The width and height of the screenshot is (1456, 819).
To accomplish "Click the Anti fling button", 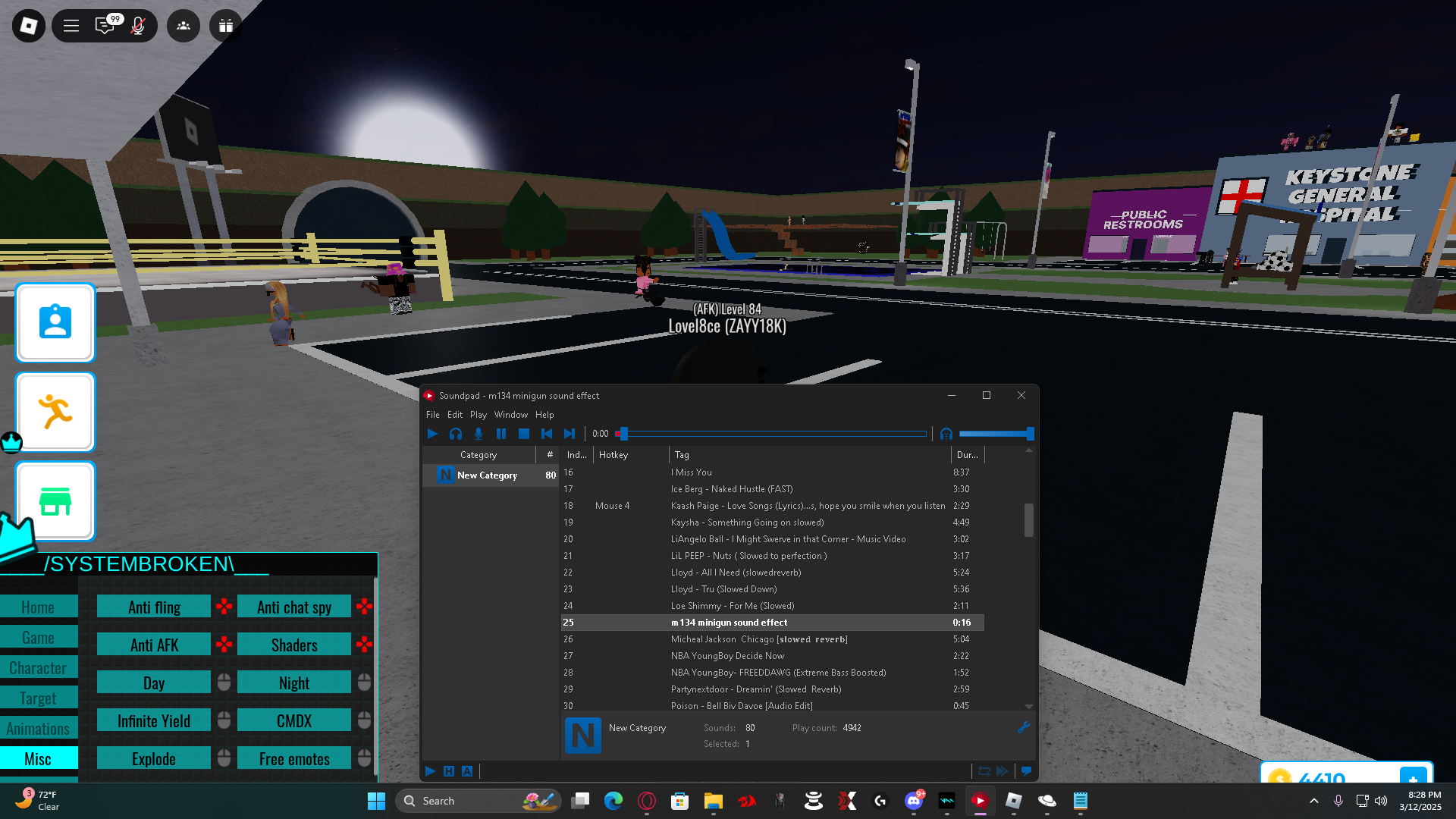I will 154,607.
